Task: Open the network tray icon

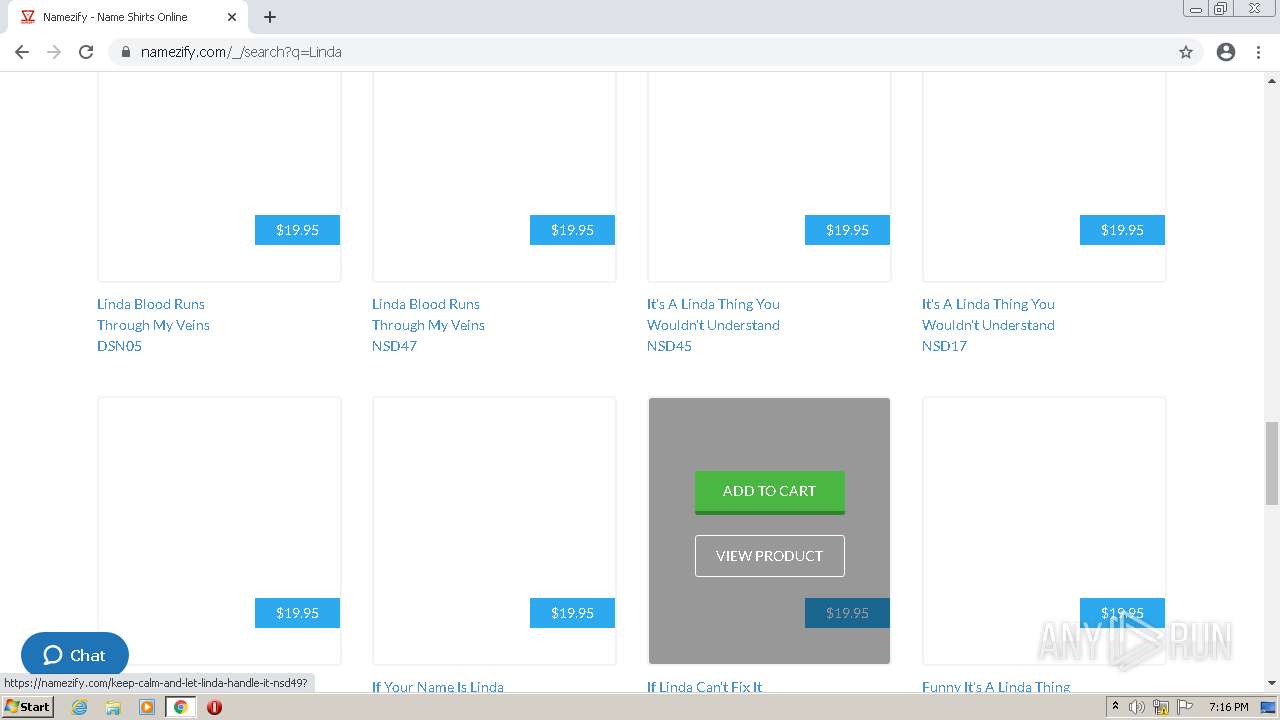Action: 1161,707
